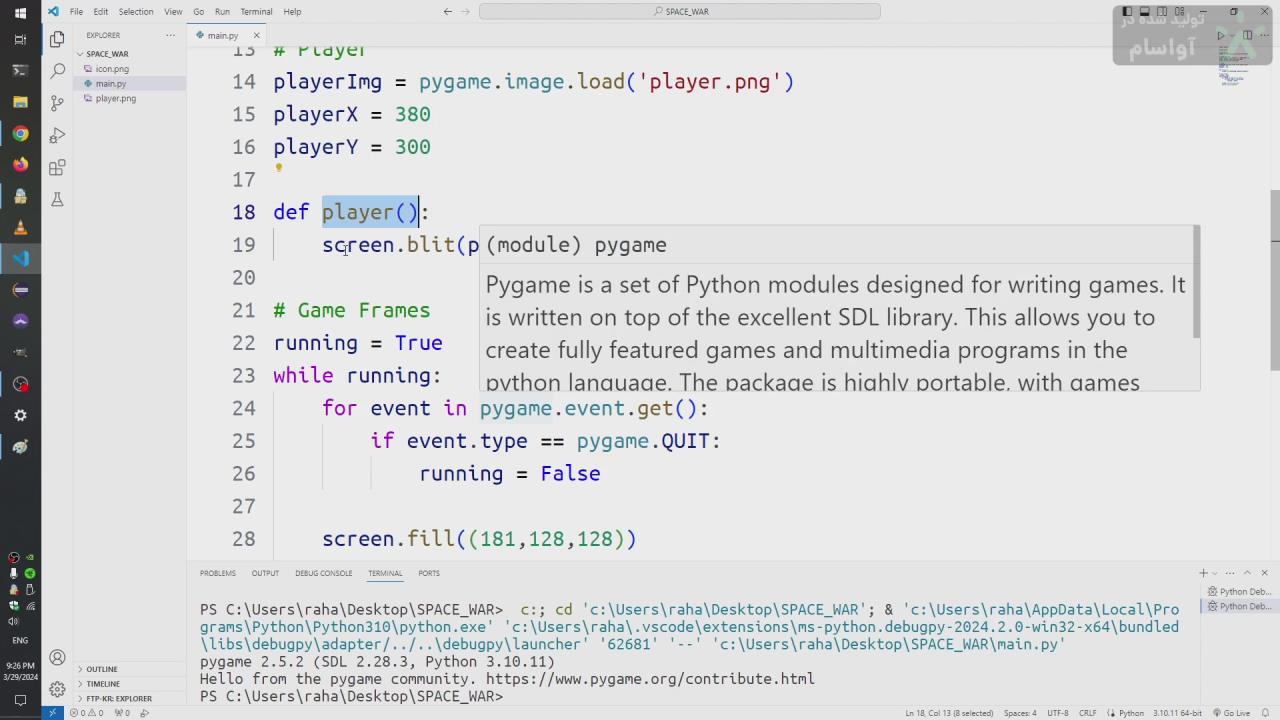
Task: Open the Search view in activity bar
Action: [57, 71]
